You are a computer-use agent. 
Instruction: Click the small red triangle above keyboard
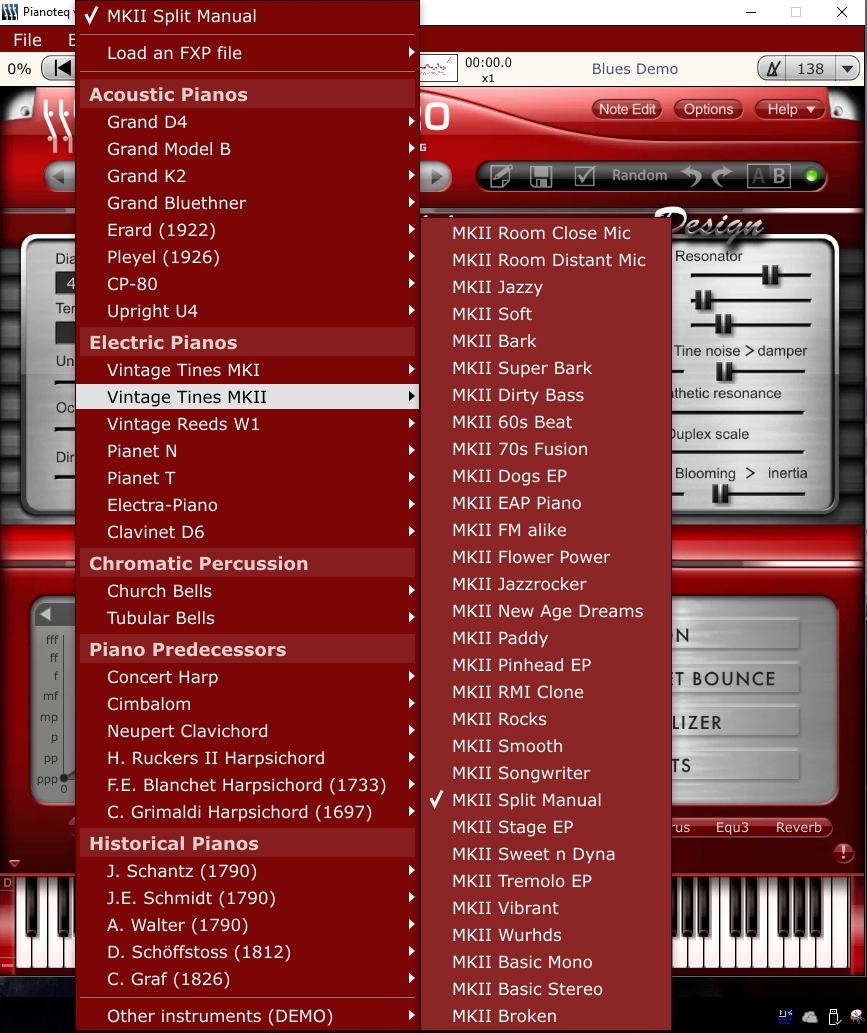click(14, 863)
